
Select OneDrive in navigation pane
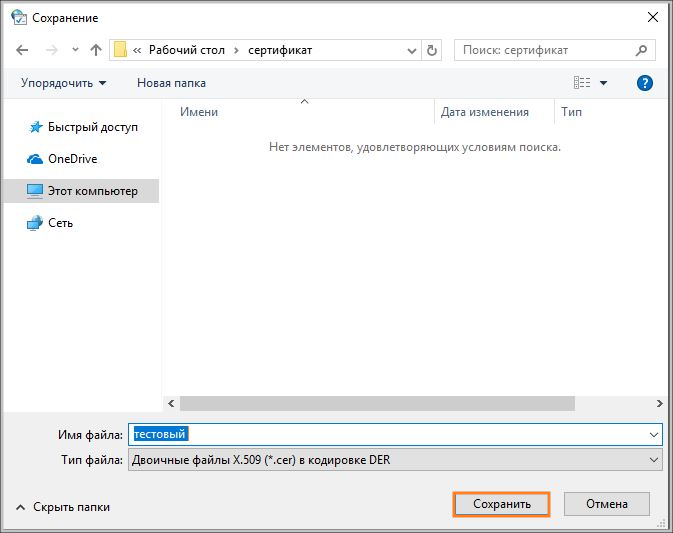(x=72, y=159)
